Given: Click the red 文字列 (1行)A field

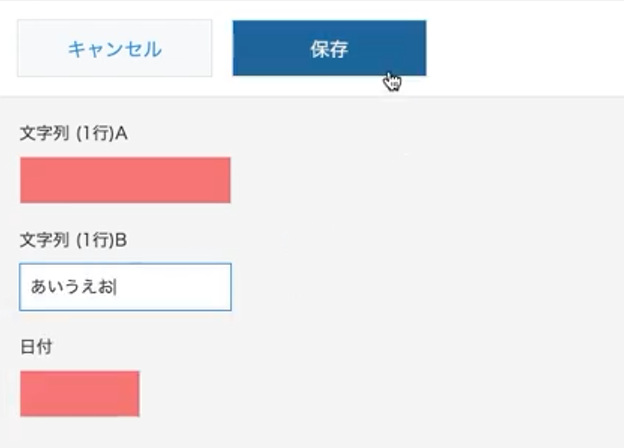Looking at the screenshot, I should (125, 180).
